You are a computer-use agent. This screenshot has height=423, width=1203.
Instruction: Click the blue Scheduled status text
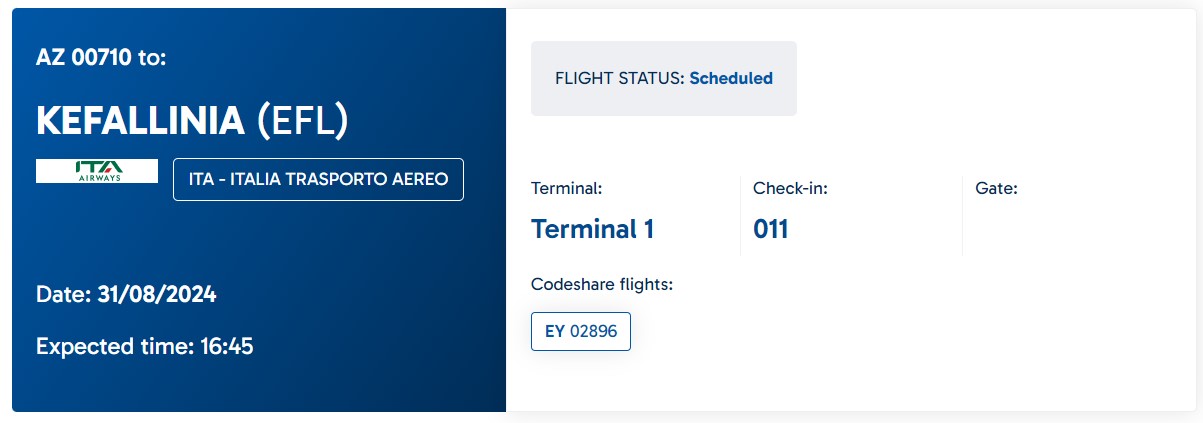[731, 78]
